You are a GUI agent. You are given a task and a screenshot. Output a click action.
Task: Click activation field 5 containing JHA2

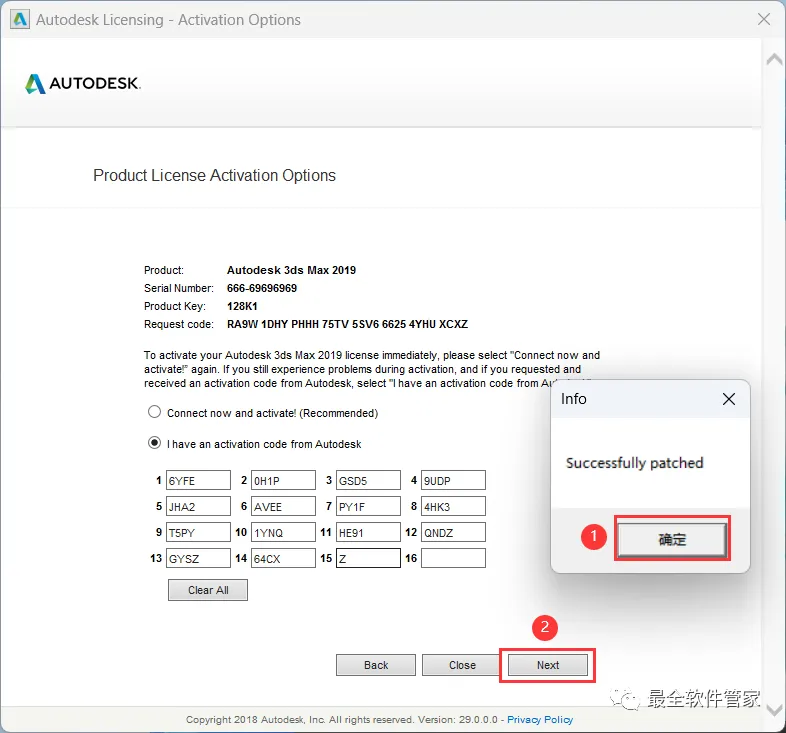pos(199,506)
